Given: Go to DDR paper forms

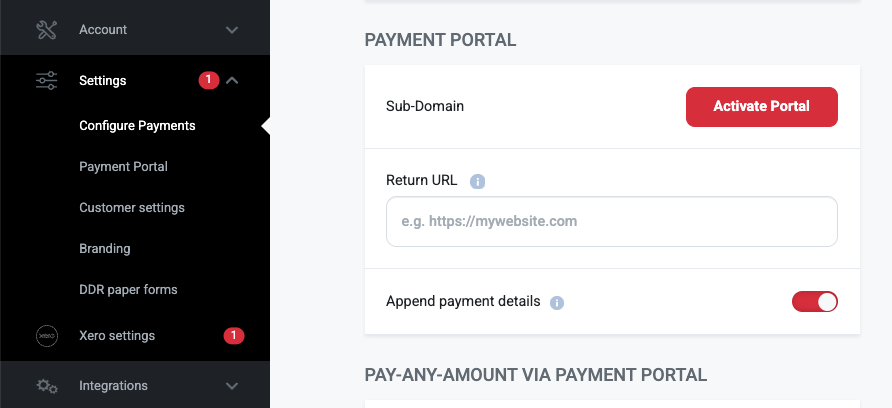Looking at the screenshot, I should coord(128,290).
